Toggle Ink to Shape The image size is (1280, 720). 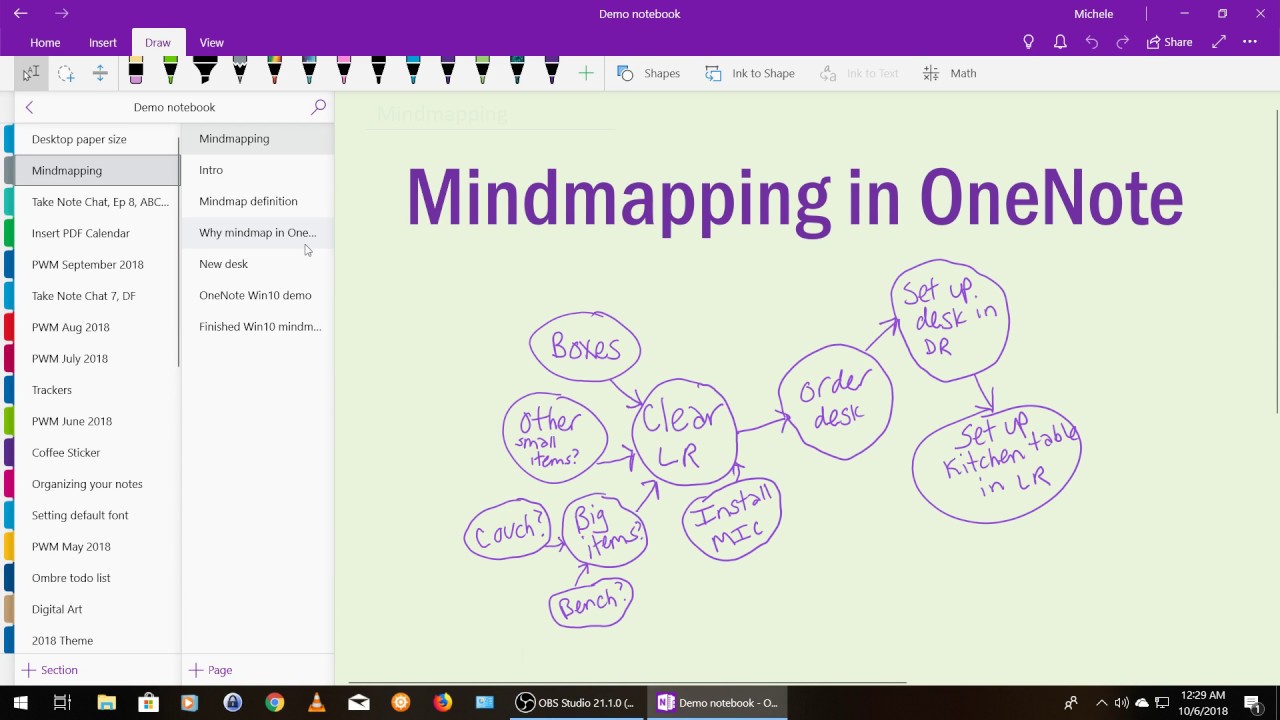click(750, 73)
